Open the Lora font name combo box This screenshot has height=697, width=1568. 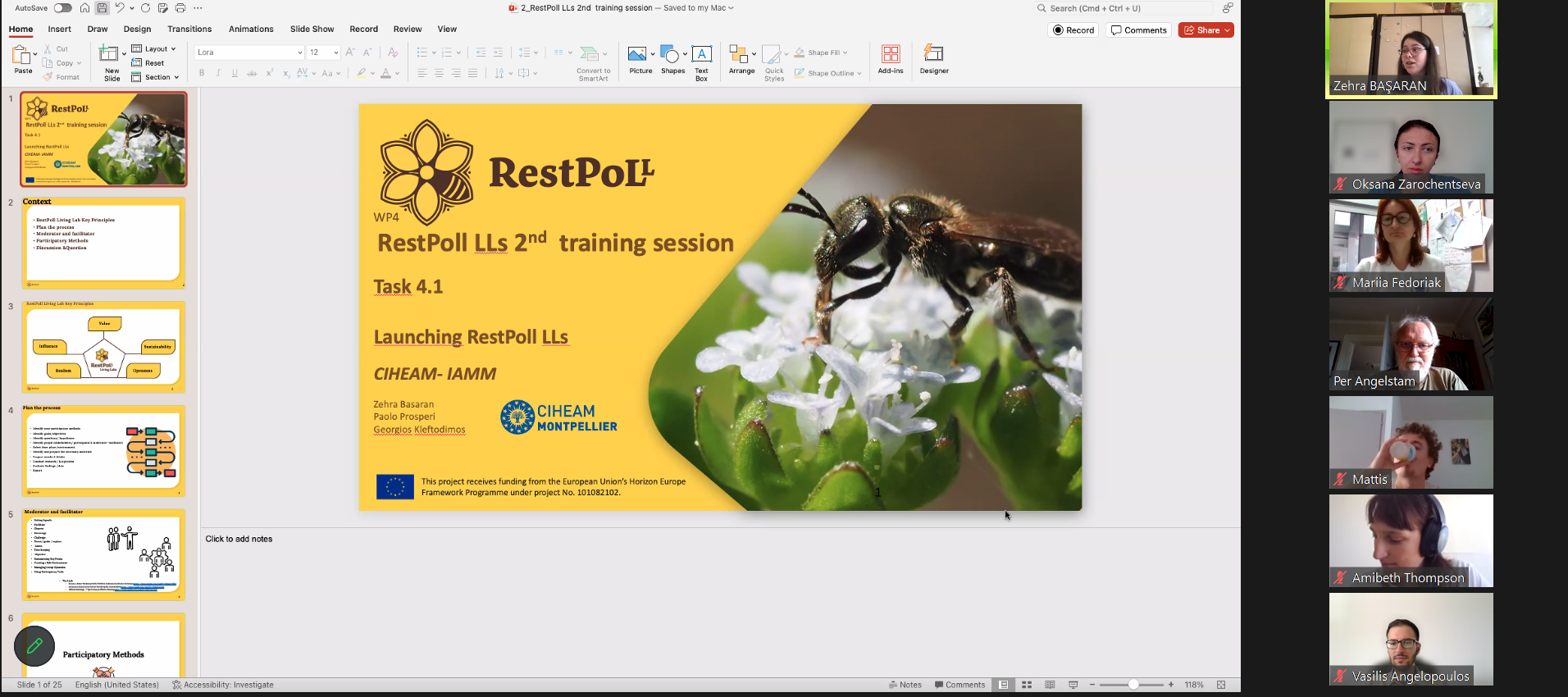249,52
